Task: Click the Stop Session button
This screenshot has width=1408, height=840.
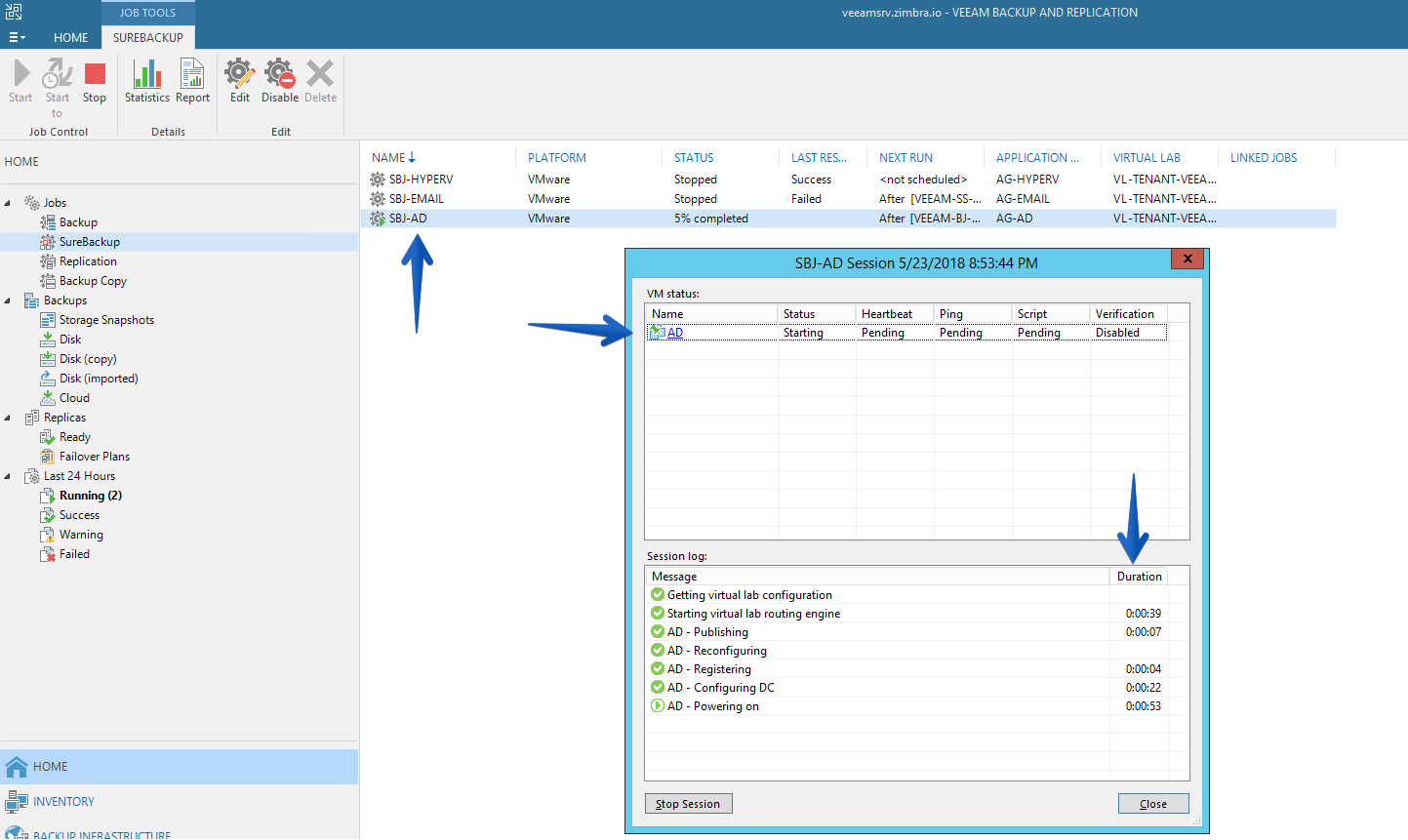Action: click(689, 804)
